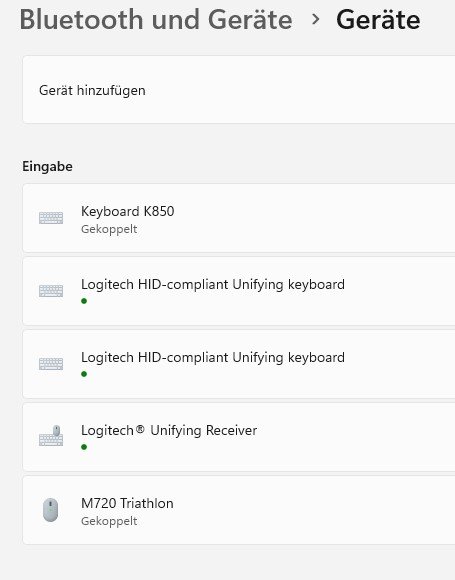Select the M720 Triathlon device name
Screen dimensions: 455x580
(x=127, y=503)
